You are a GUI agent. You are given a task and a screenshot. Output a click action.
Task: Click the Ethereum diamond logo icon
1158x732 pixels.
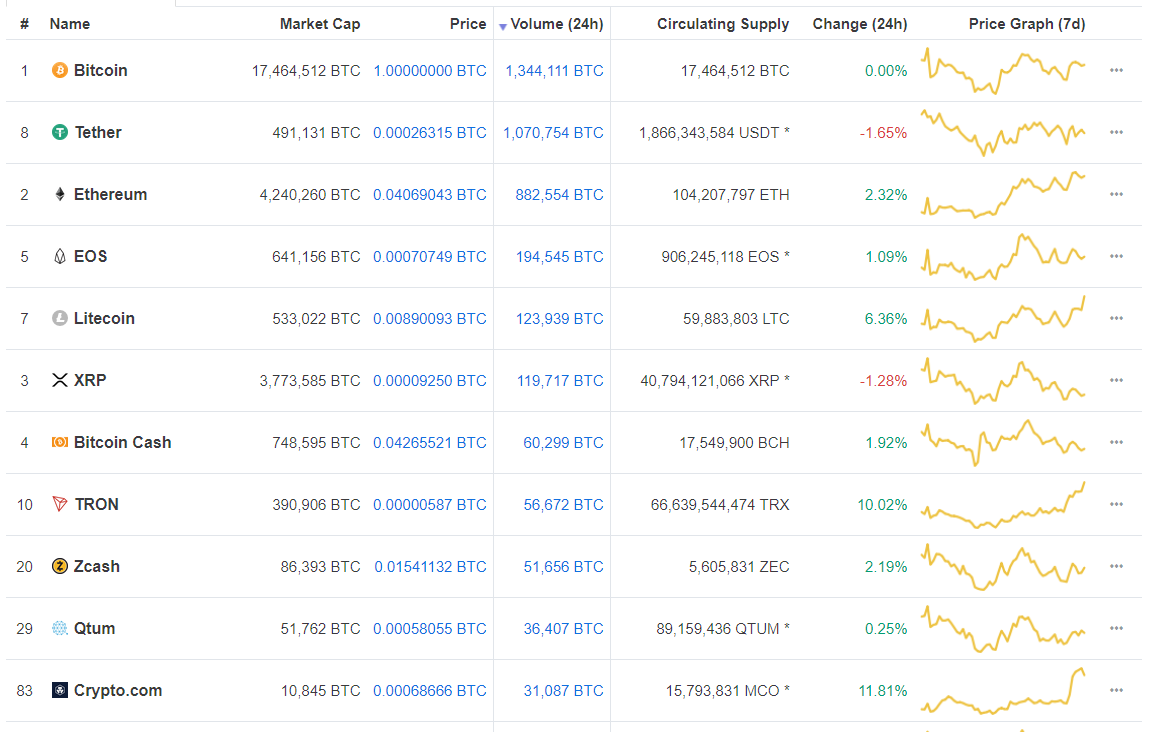[x=60, y=195]
